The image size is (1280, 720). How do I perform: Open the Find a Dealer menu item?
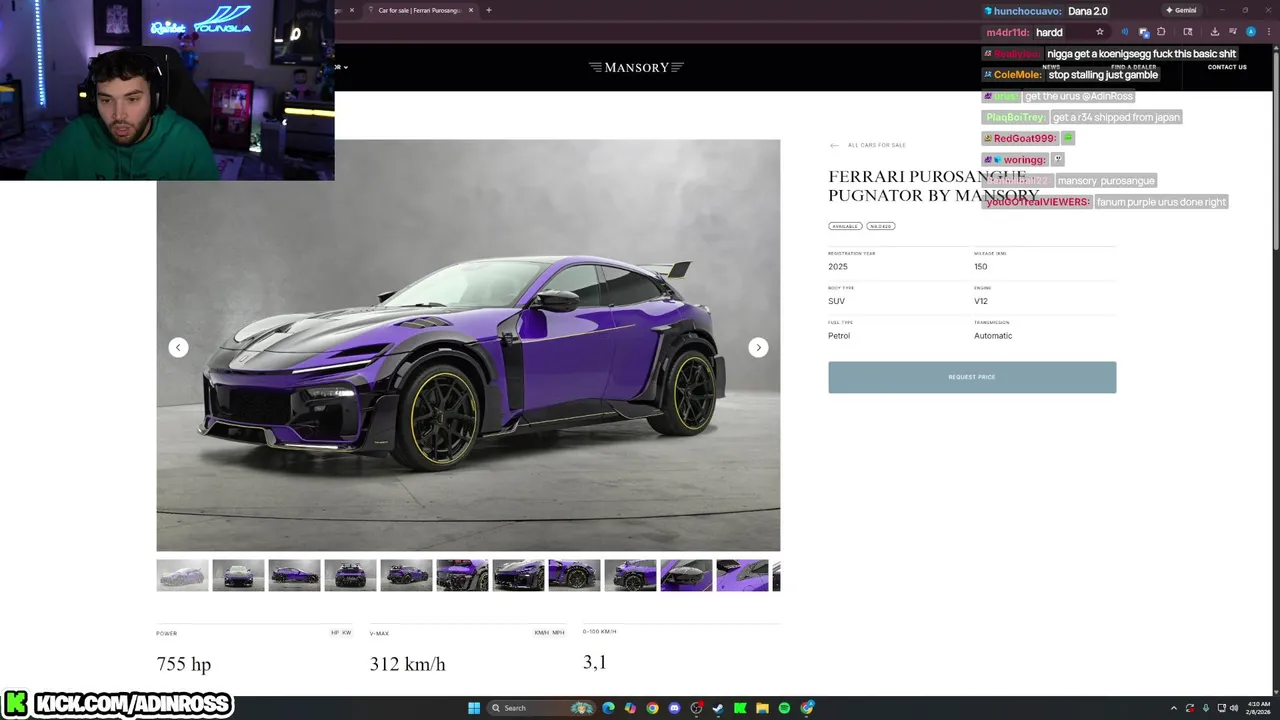(x=1134, y=67)
